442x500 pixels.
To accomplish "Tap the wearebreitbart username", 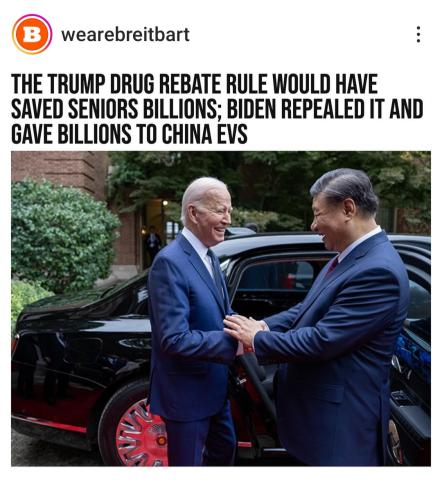I will point(125,35).
